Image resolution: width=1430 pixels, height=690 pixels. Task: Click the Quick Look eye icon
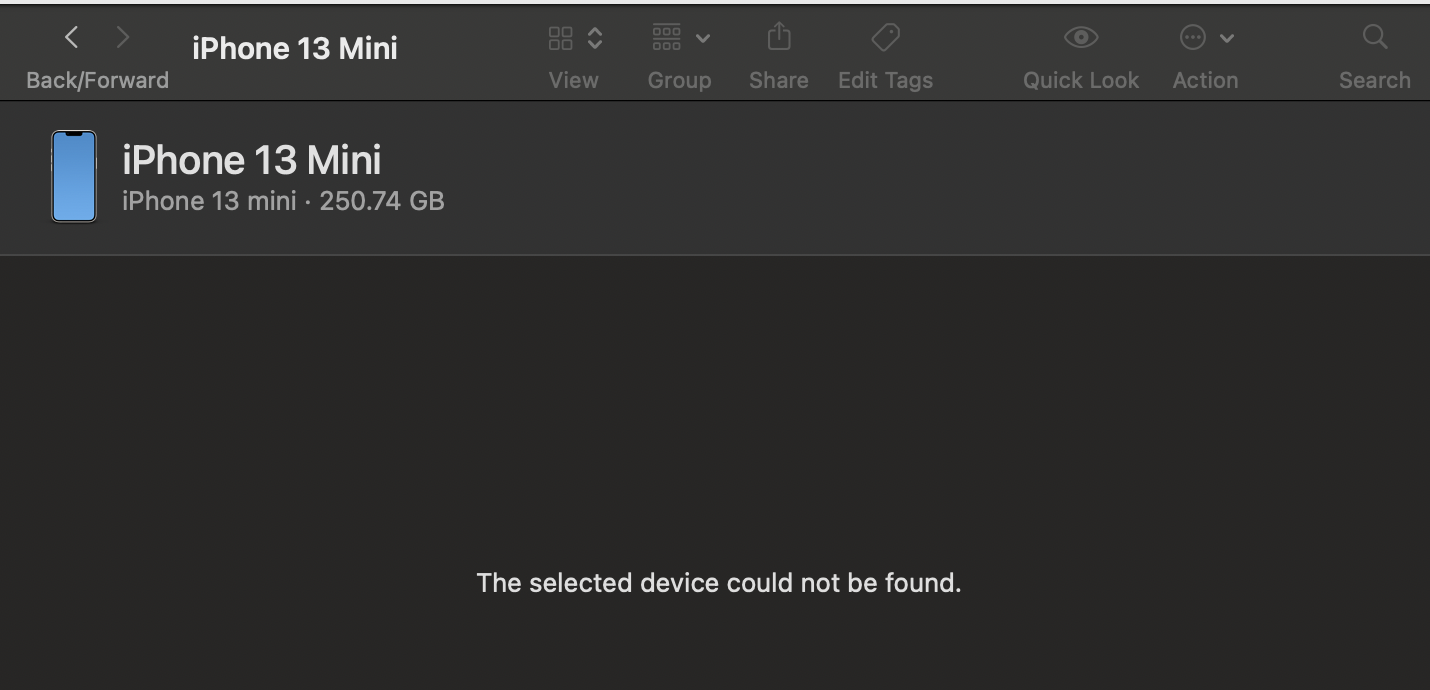coord(1081,38)
